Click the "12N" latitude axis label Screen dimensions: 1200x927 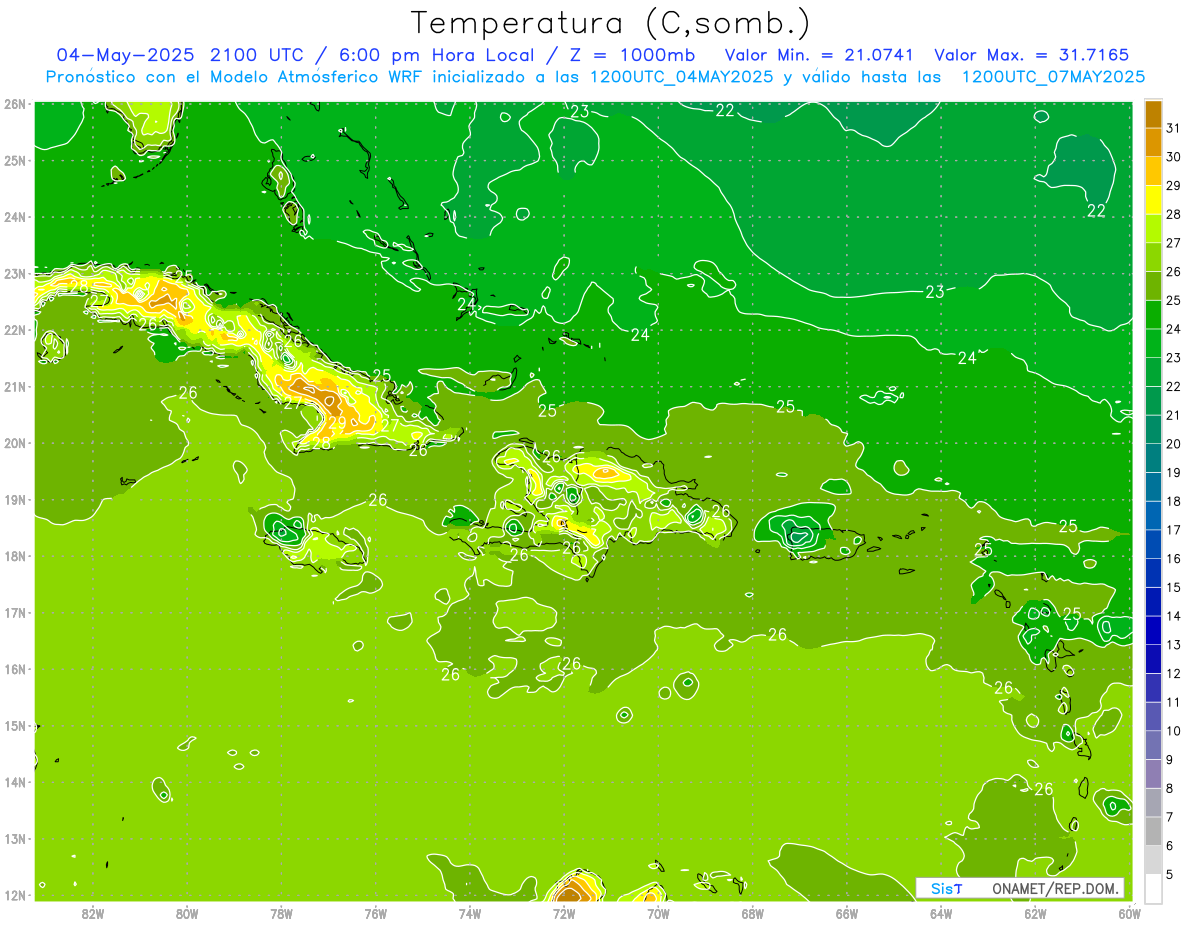(x=15, y=895)
